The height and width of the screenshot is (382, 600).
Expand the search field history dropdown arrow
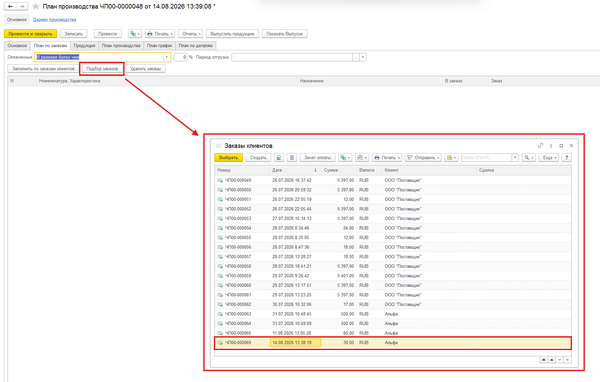(515, 157)
